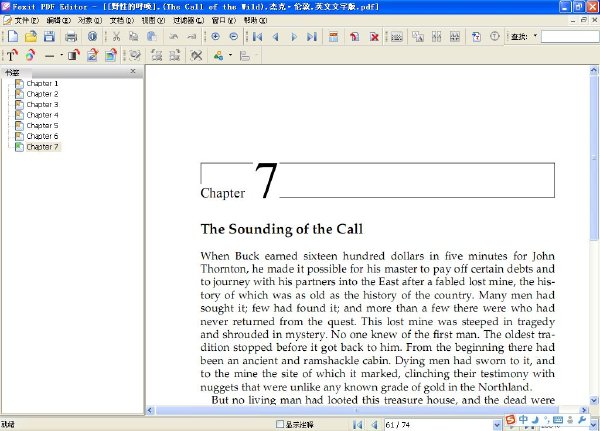Select Chapter 2 bookmark
600x431 pixels.
(x=42, y=94)
